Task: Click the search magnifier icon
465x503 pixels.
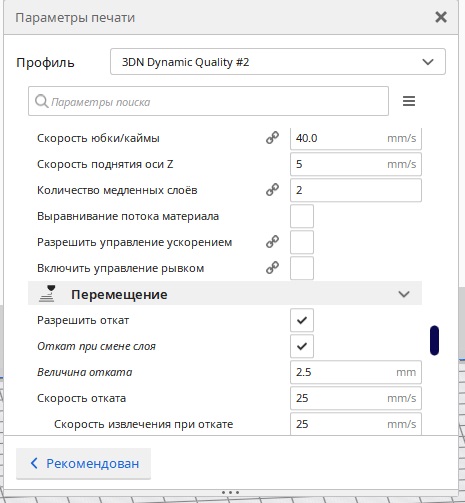Action: pyautogui.click(x=41, y=101)
